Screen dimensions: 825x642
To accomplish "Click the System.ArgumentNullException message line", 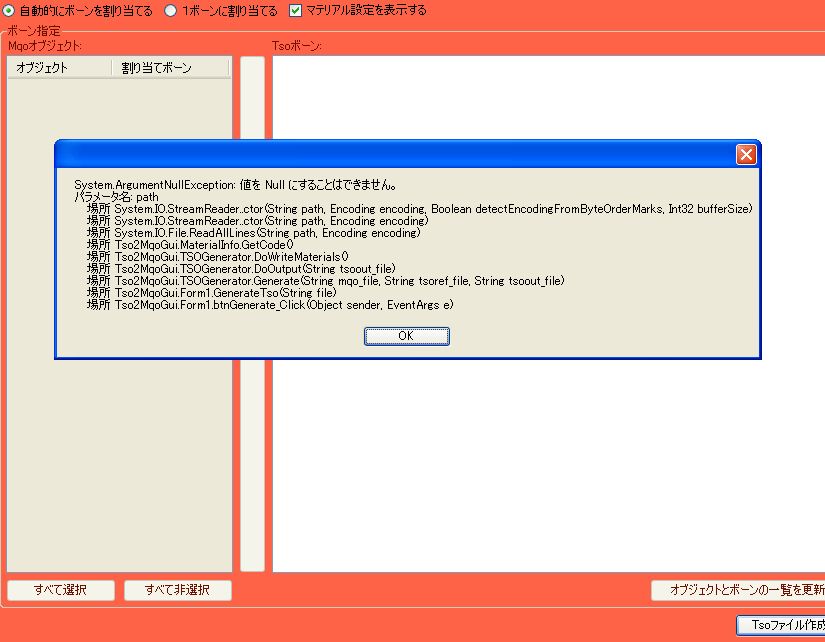I will click(x=236, y=185).
